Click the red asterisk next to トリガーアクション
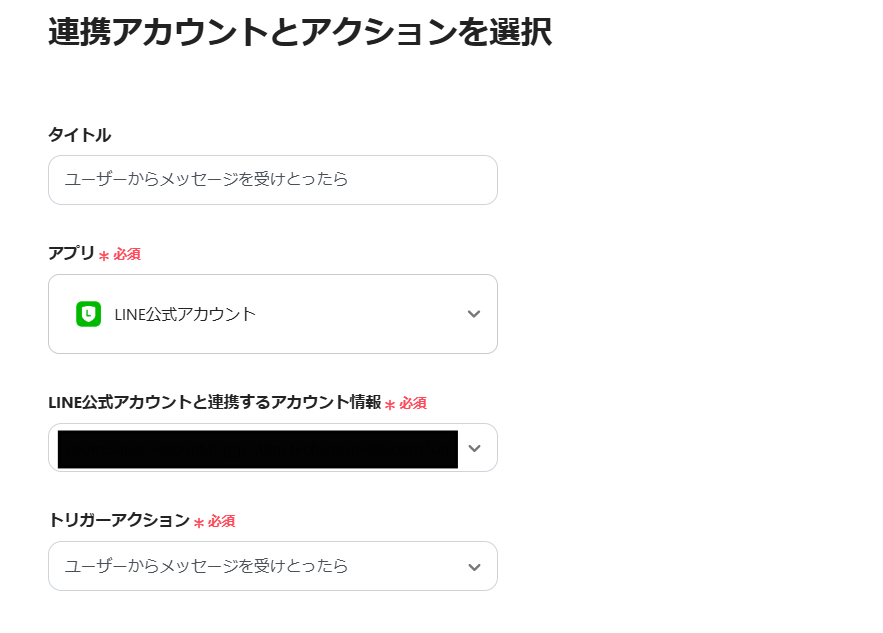Image resolution: width=883 pixels, height=633 pixels. (x=199, y=523)
